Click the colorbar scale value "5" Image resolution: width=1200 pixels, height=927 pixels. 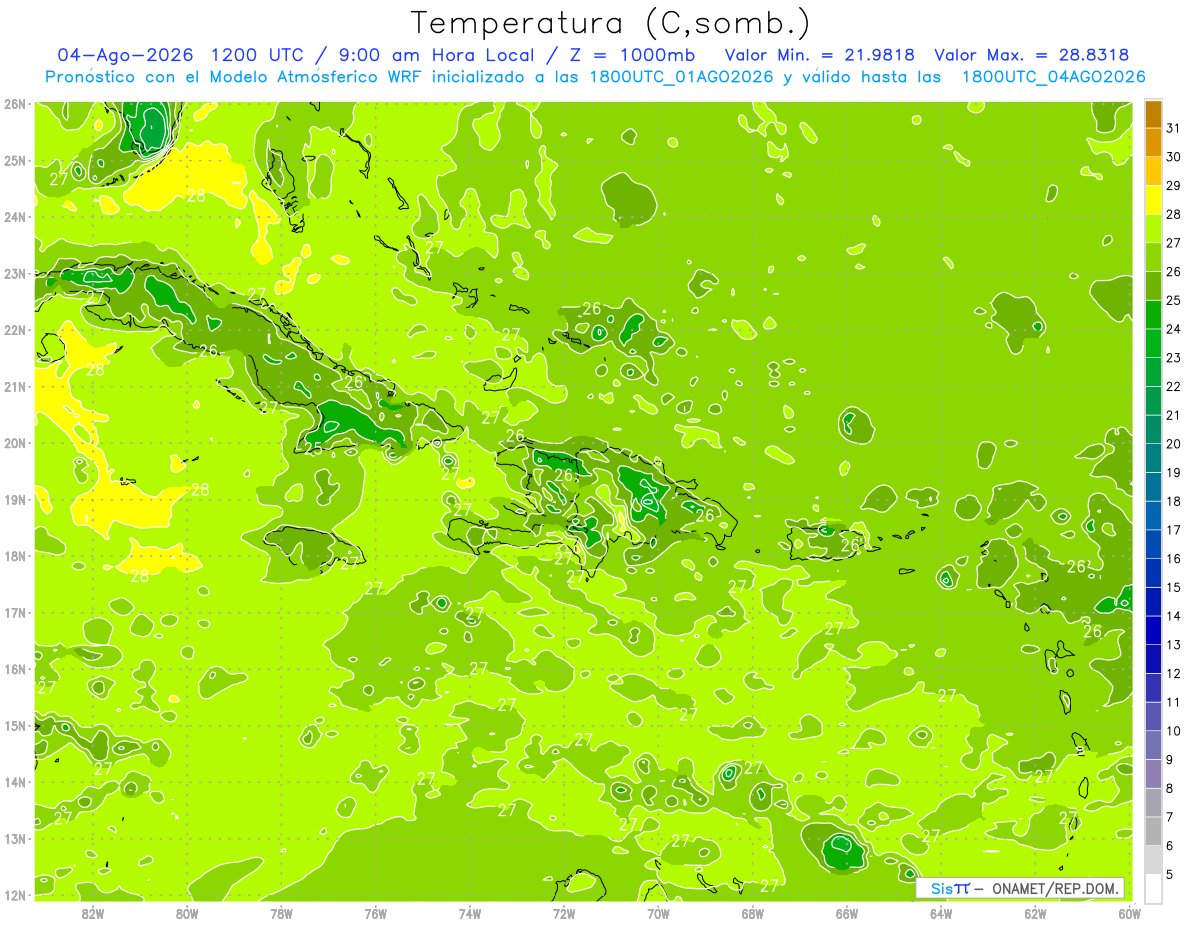coord(1170,874)
